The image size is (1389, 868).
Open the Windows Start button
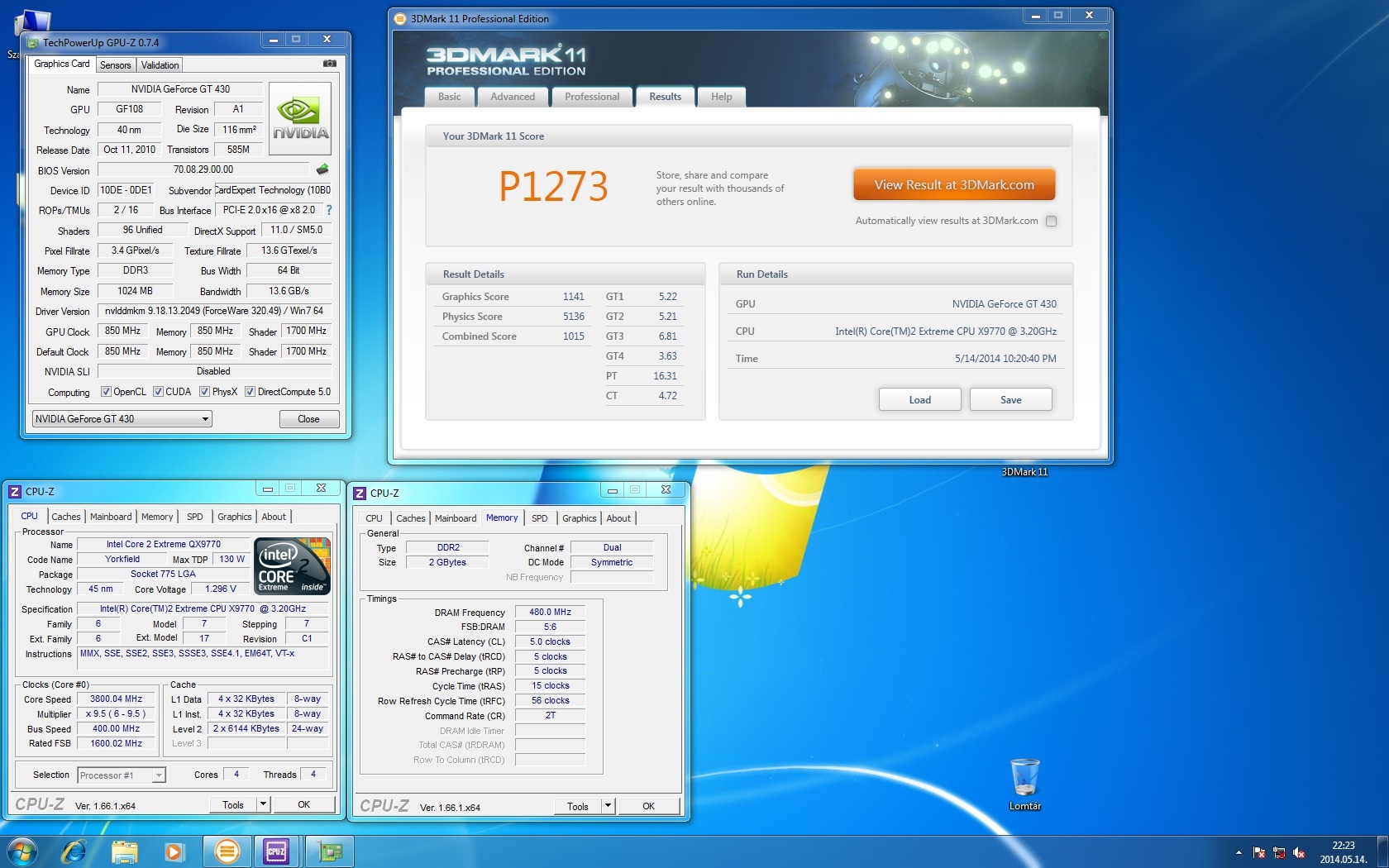[22, 851]
